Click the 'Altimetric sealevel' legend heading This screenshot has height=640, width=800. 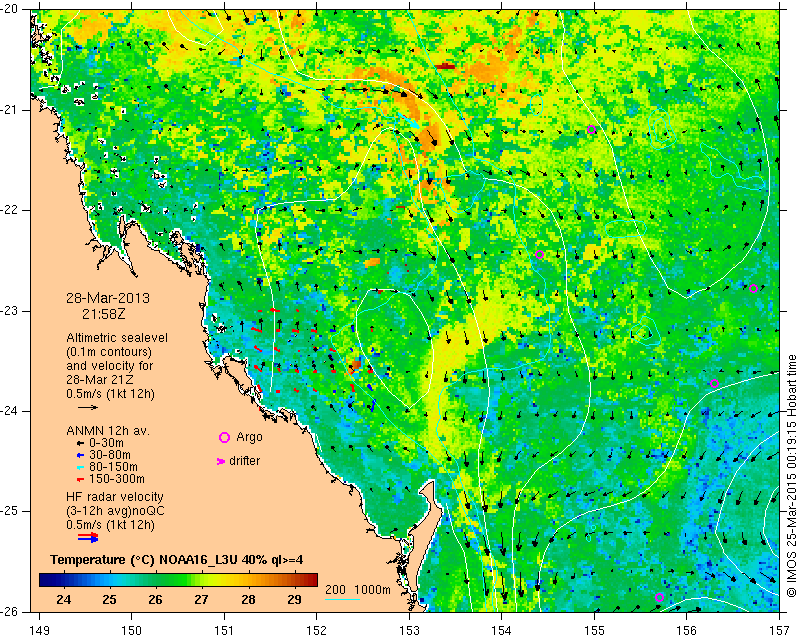(117, 338)
